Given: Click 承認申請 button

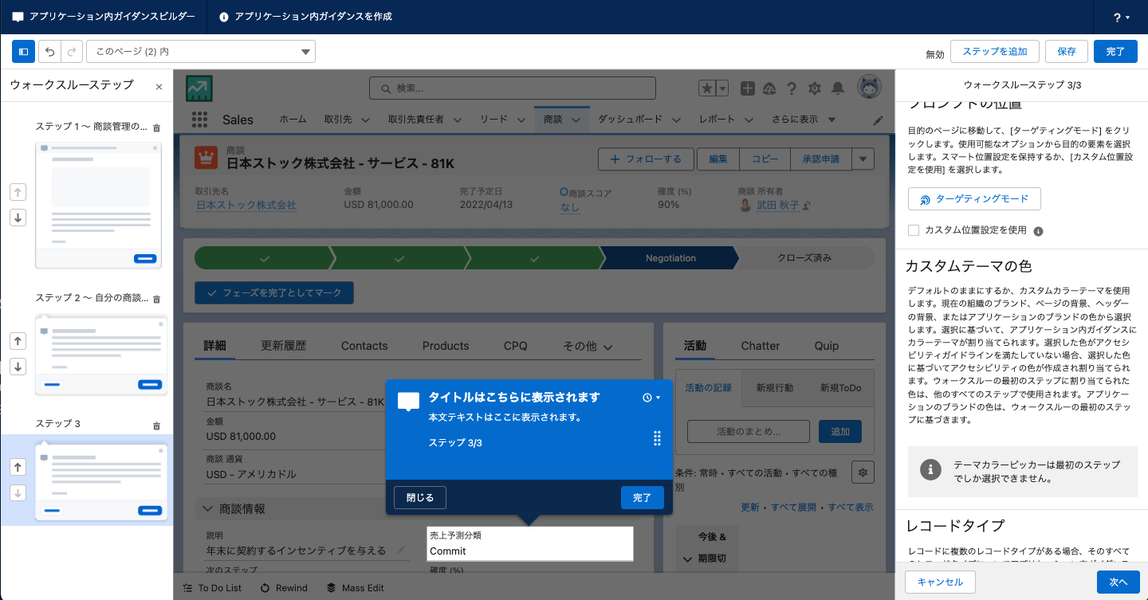Looking at the screenshot, I should (821, 159).
